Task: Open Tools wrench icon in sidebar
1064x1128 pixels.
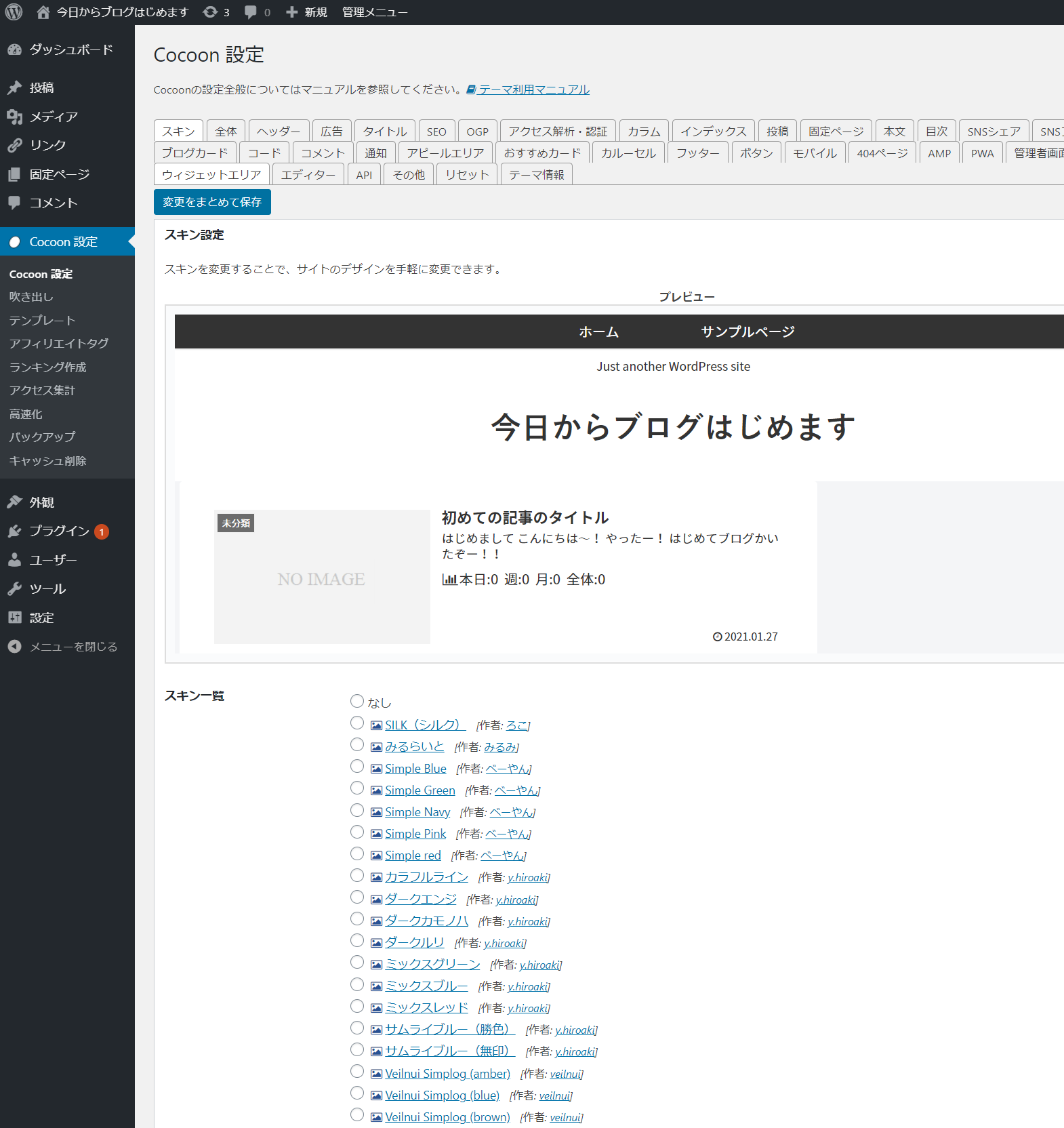Action: click(15, 588)
